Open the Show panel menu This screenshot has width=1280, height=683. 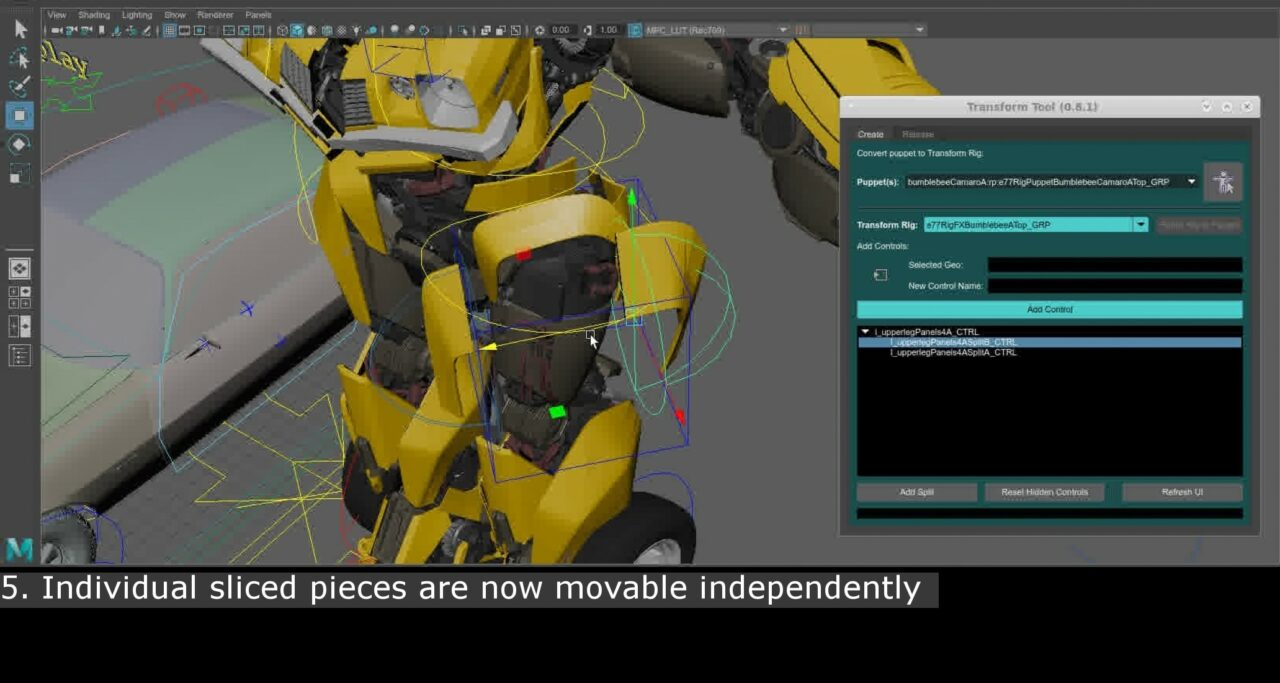(175, 15)
